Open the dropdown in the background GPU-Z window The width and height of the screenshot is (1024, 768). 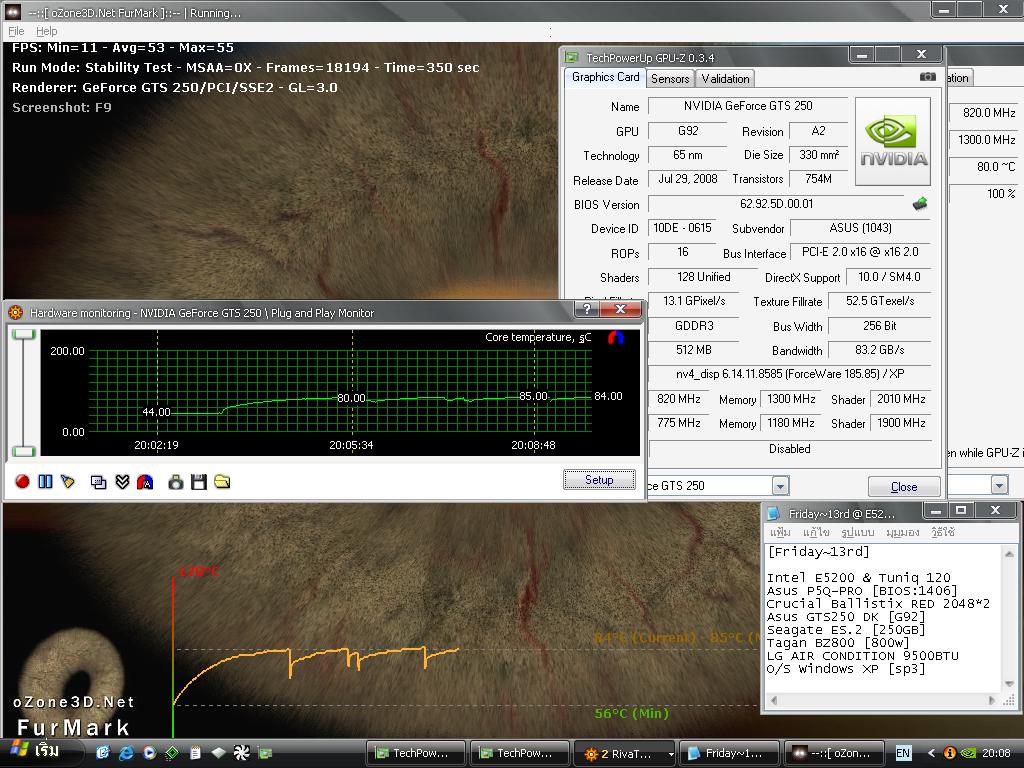[999, 485]
